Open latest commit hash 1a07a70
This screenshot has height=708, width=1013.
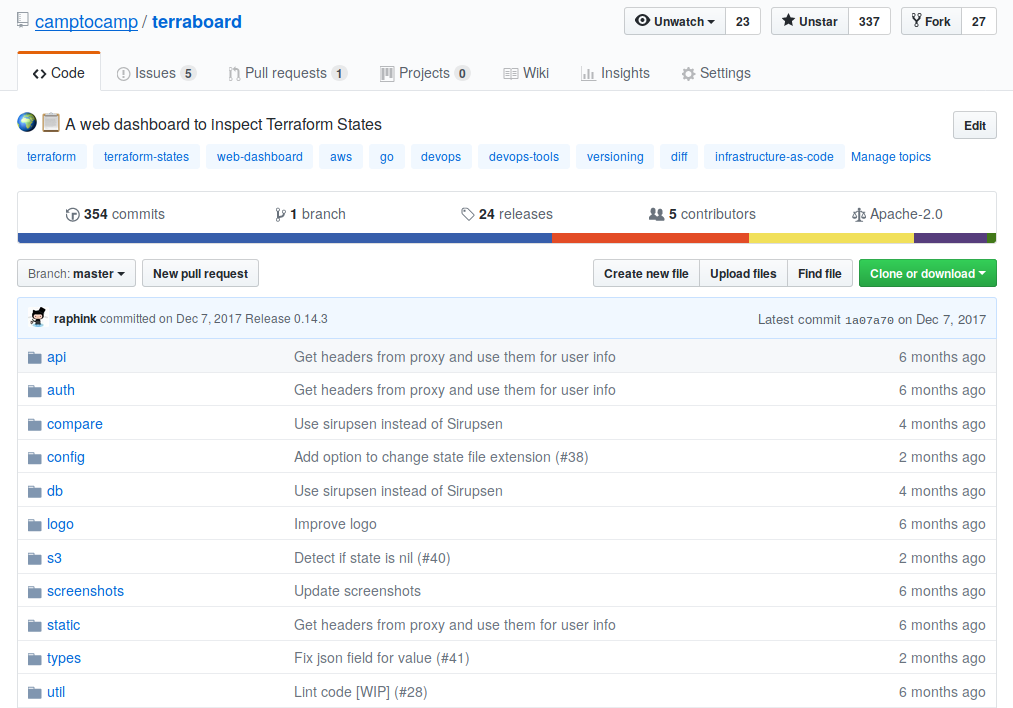coord(869,320)
